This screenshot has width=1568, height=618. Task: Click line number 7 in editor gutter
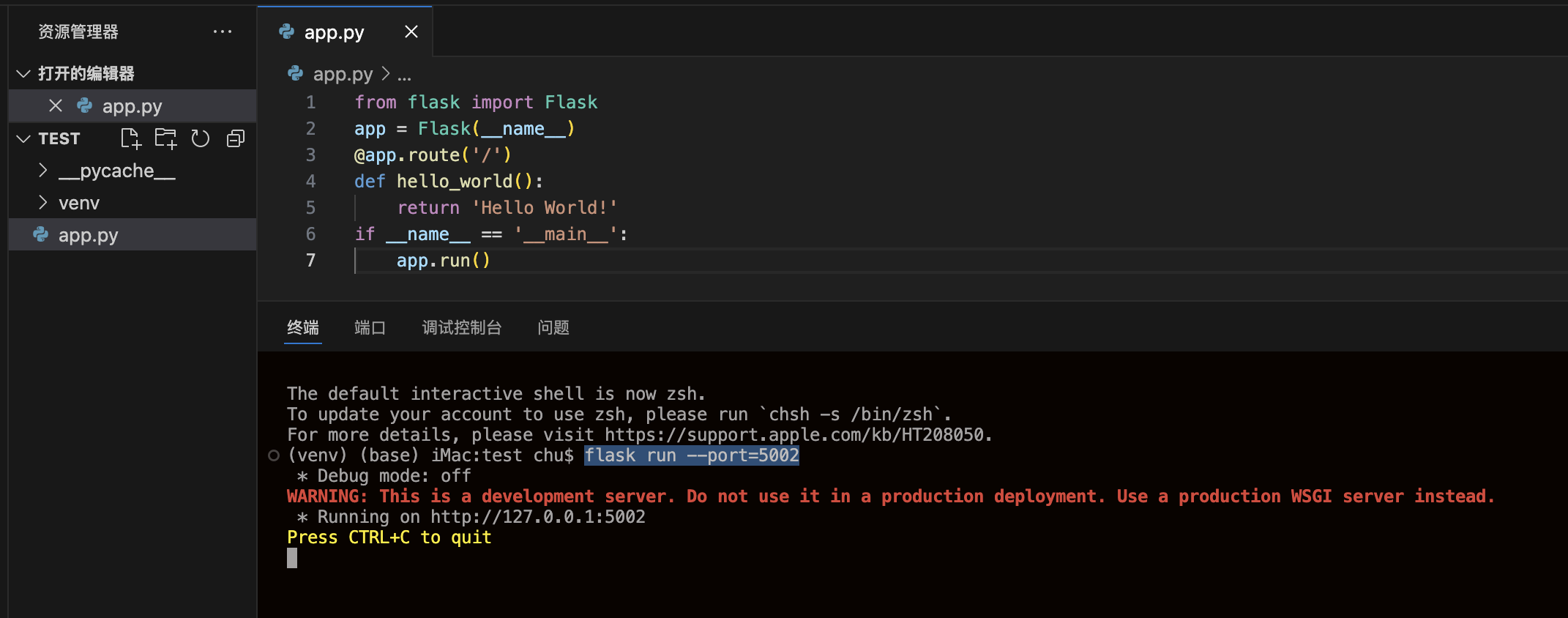pyautogui.click(x=310, y=261)
